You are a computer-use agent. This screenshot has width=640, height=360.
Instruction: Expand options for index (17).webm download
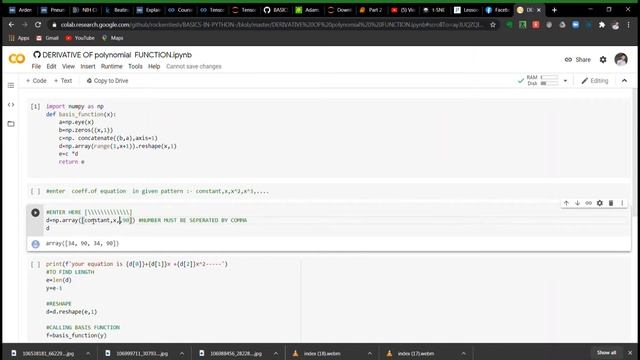pos(464,353)
